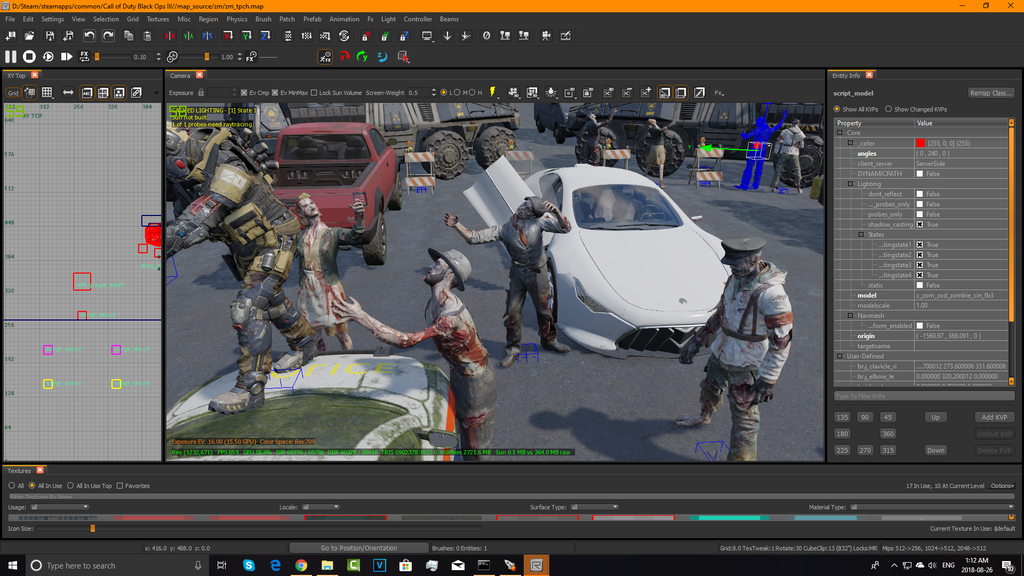Collapse the User-Defined property group
This screenshot has width=1024, height=576.
pos(840,356)
